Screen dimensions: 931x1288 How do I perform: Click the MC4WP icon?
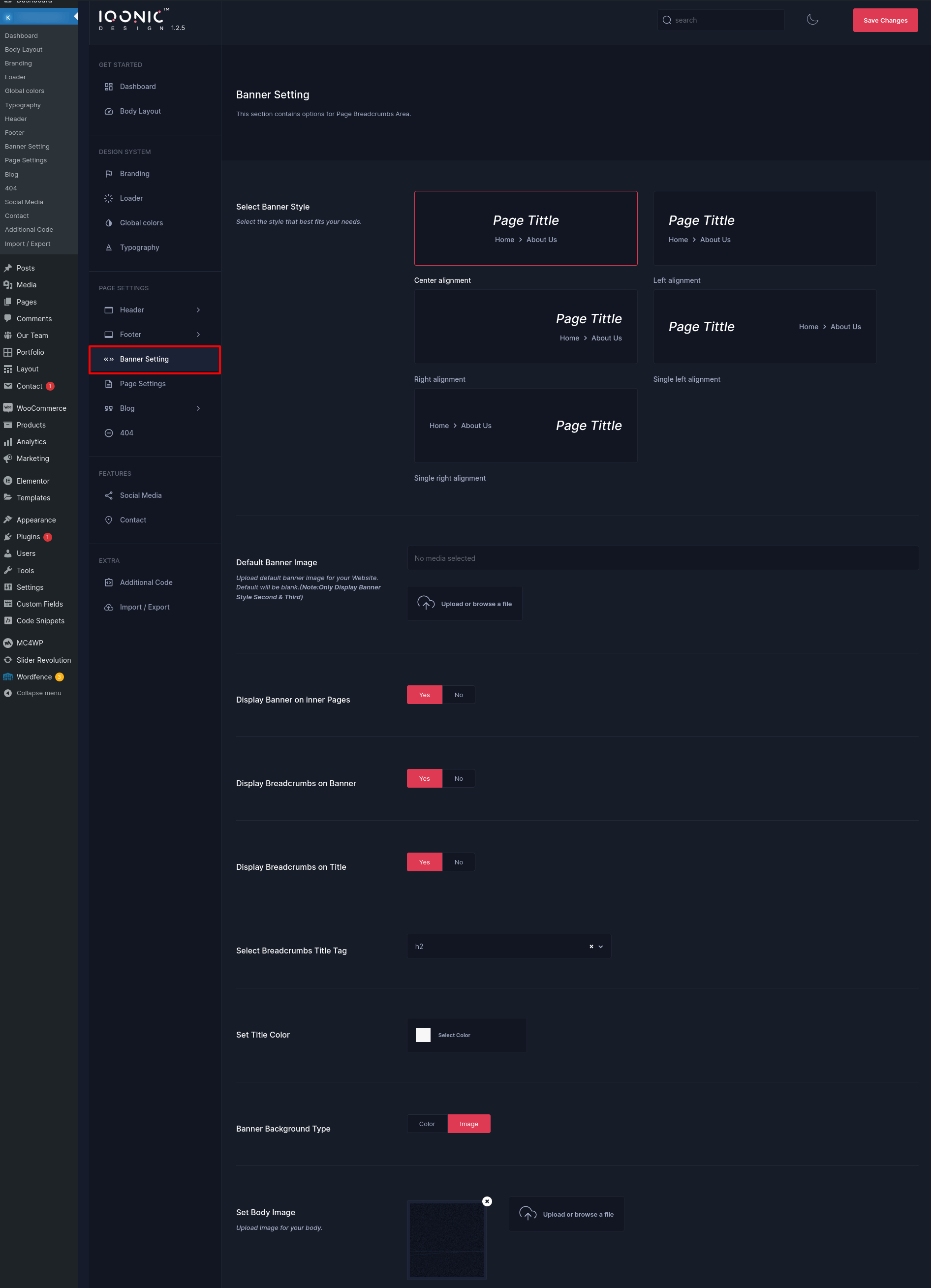coord(8,643)
